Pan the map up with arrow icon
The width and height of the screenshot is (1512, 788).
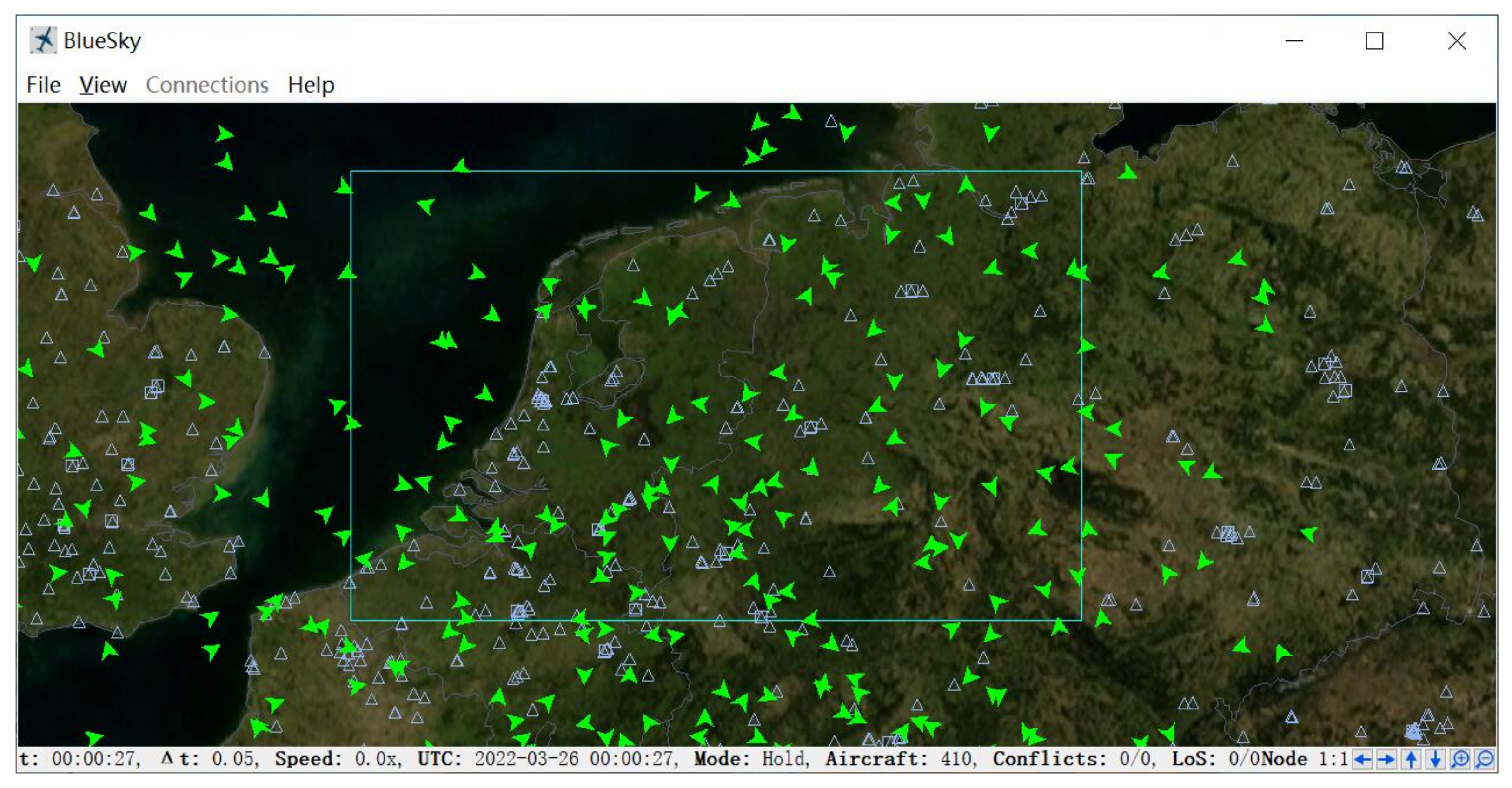point(1411,759)
